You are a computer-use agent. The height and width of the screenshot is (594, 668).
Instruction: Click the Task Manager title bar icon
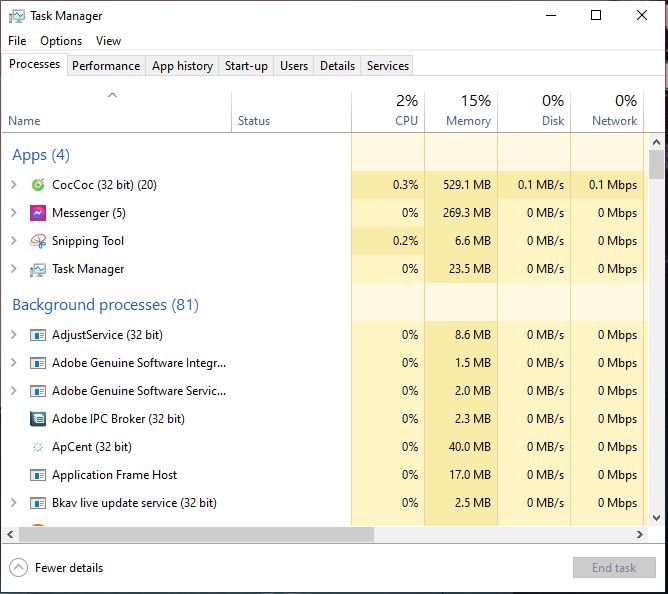17,16
